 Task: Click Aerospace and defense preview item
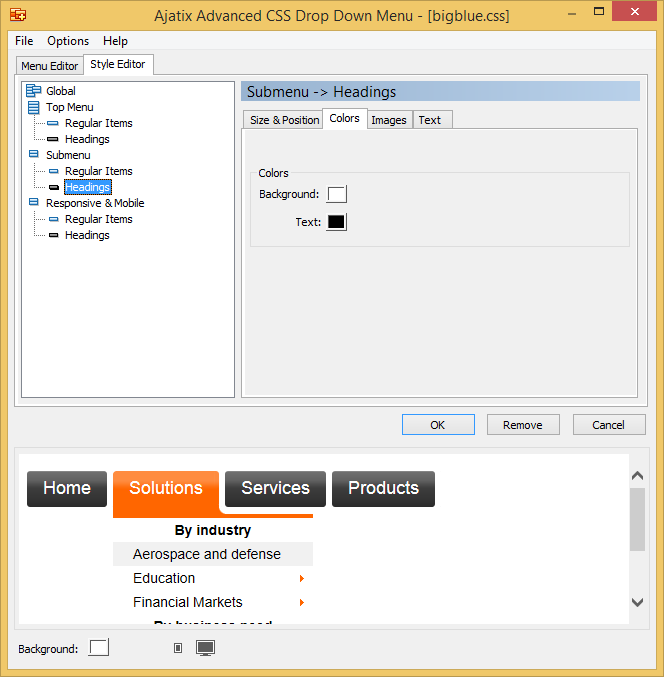pyautogui.click(x=213, y=554)
